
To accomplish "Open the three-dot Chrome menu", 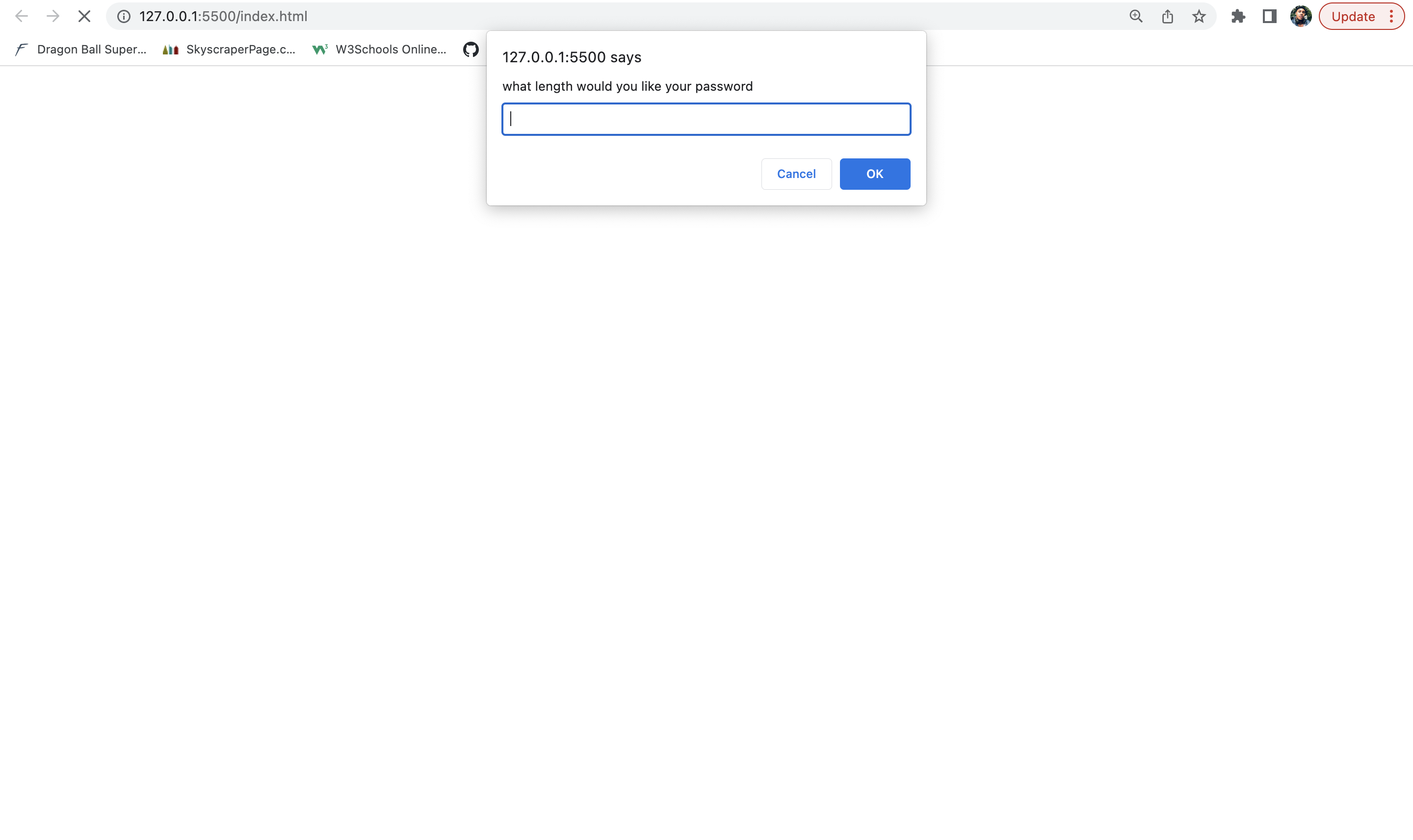I will tap(1393, 16).
